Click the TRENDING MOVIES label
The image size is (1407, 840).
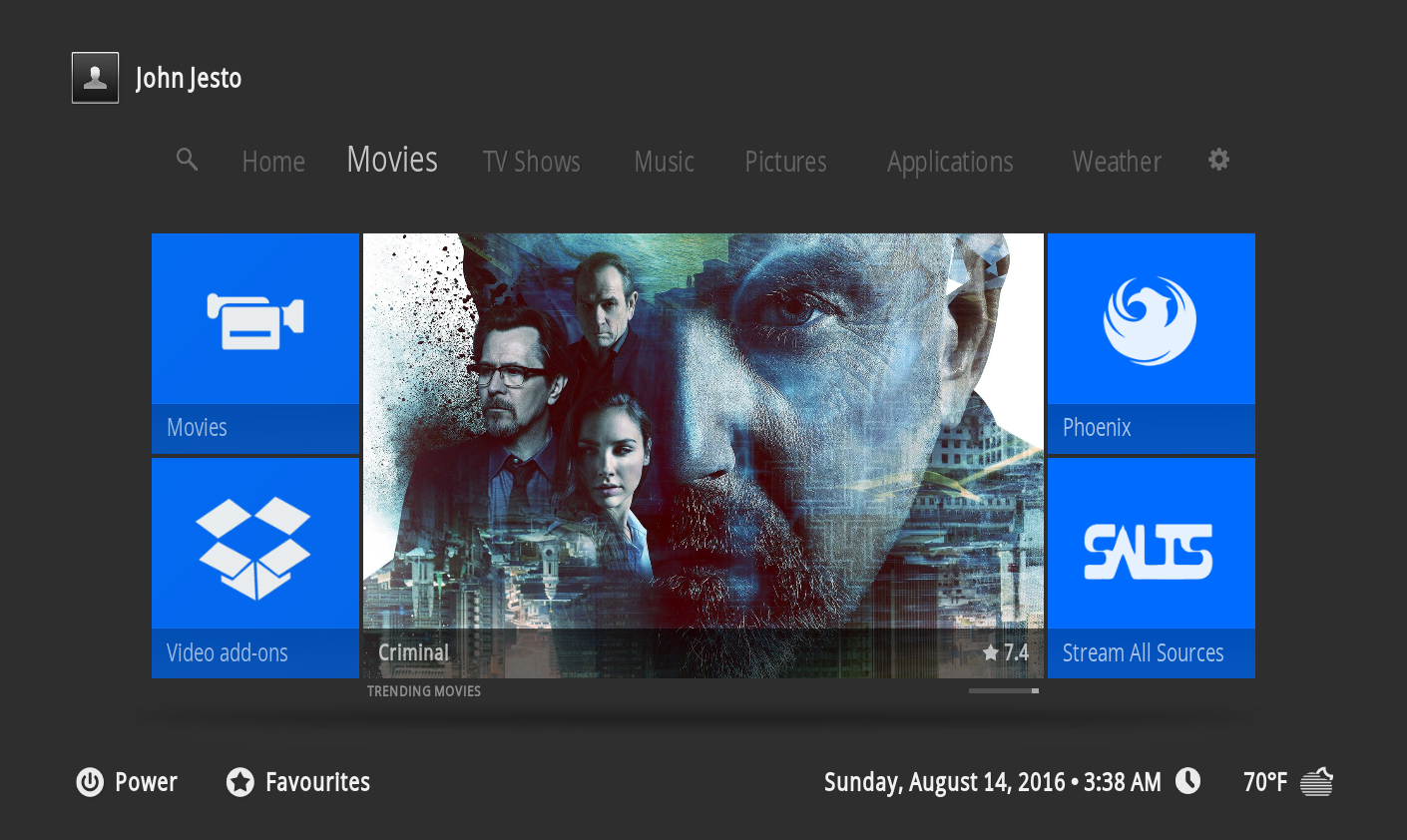(x=424, y=691)
